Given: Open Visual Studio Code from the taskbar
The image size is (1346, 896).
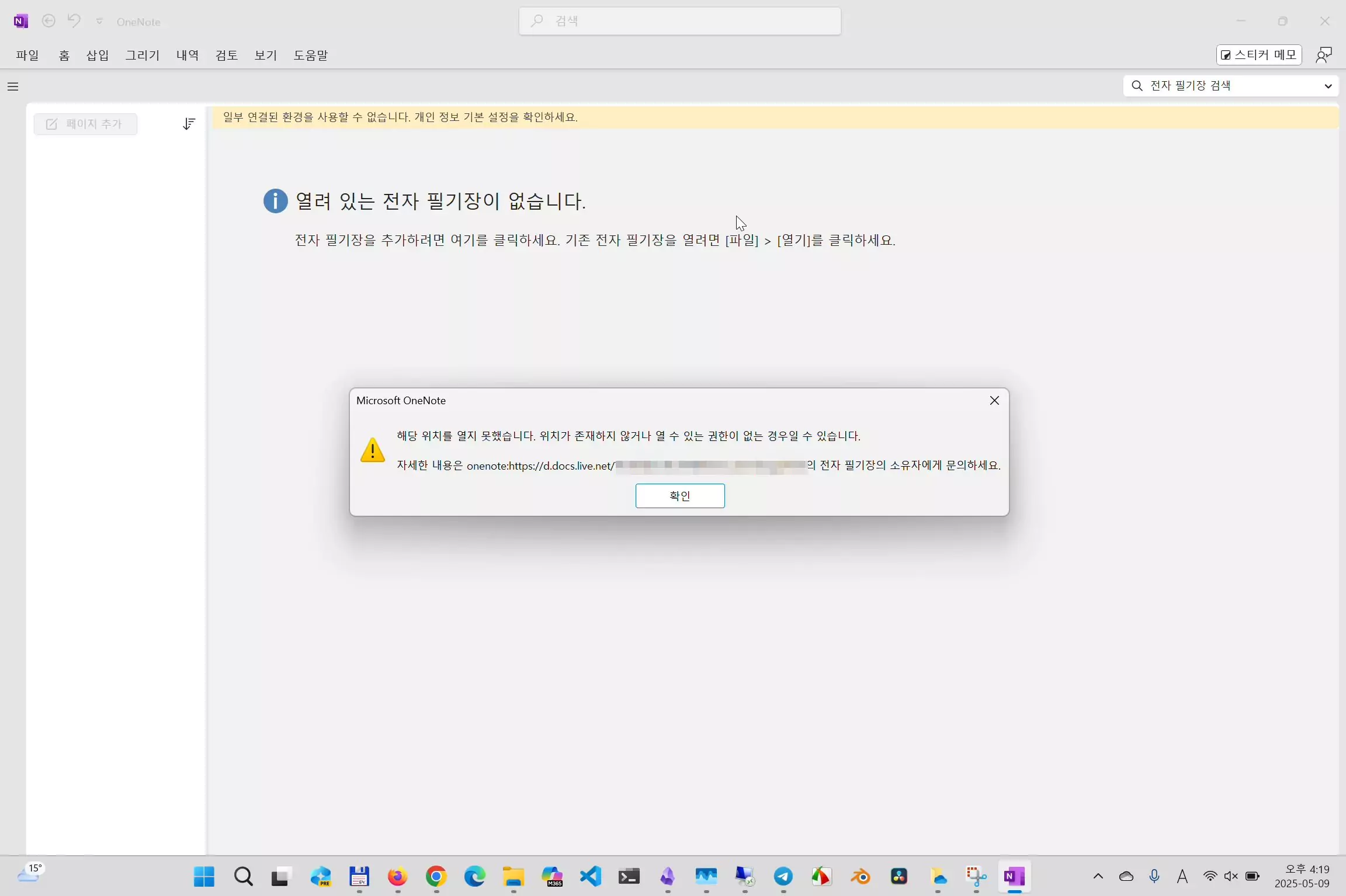Looking at the screenshot, I should tap(591, 876).
